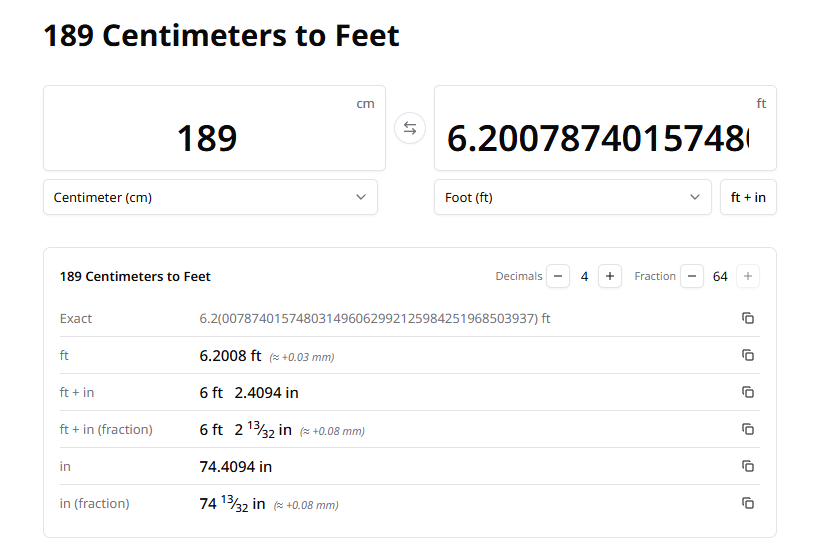Select the 74.4094 in value
837x545 pixels.
tap(235, 467)
